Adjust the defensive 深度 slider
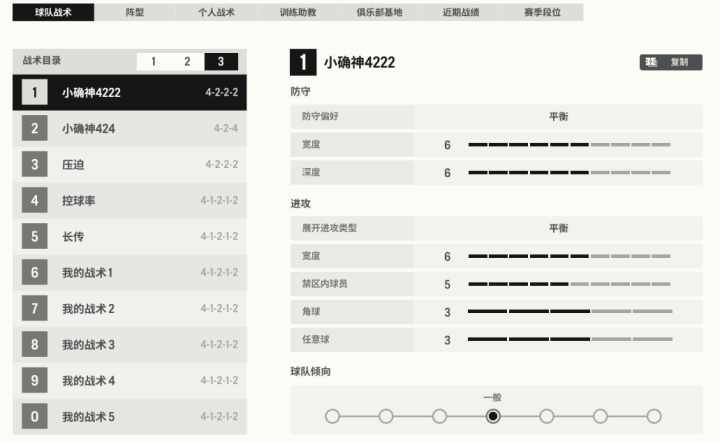Screen dimensions: 720x442 coord(569,173)
